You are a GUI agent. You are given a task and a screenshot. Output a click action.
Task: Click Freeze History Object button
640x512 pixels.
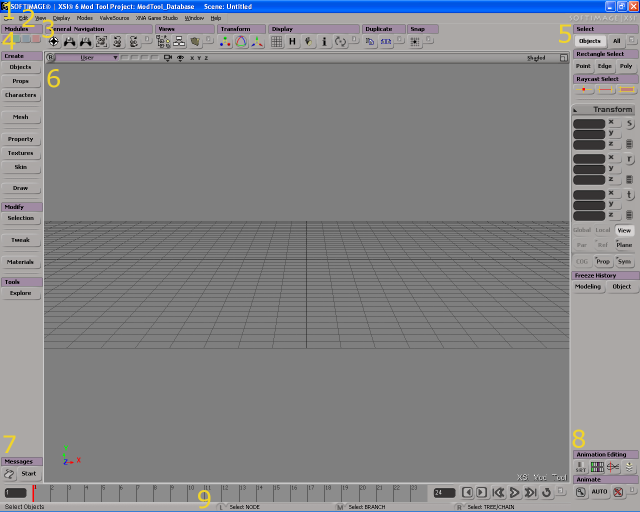pos(622,287)
